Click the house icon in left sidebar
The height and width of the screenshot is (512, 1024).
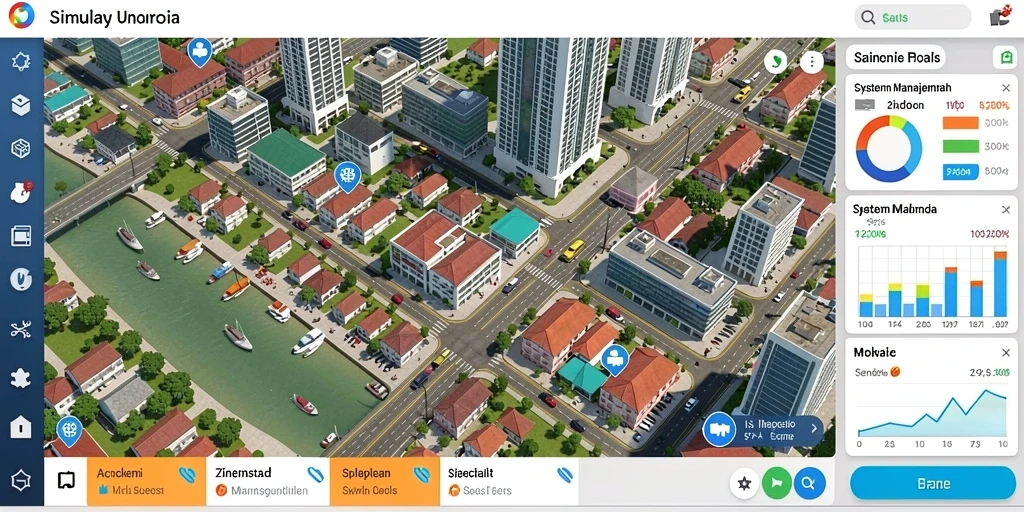(21, 427)
